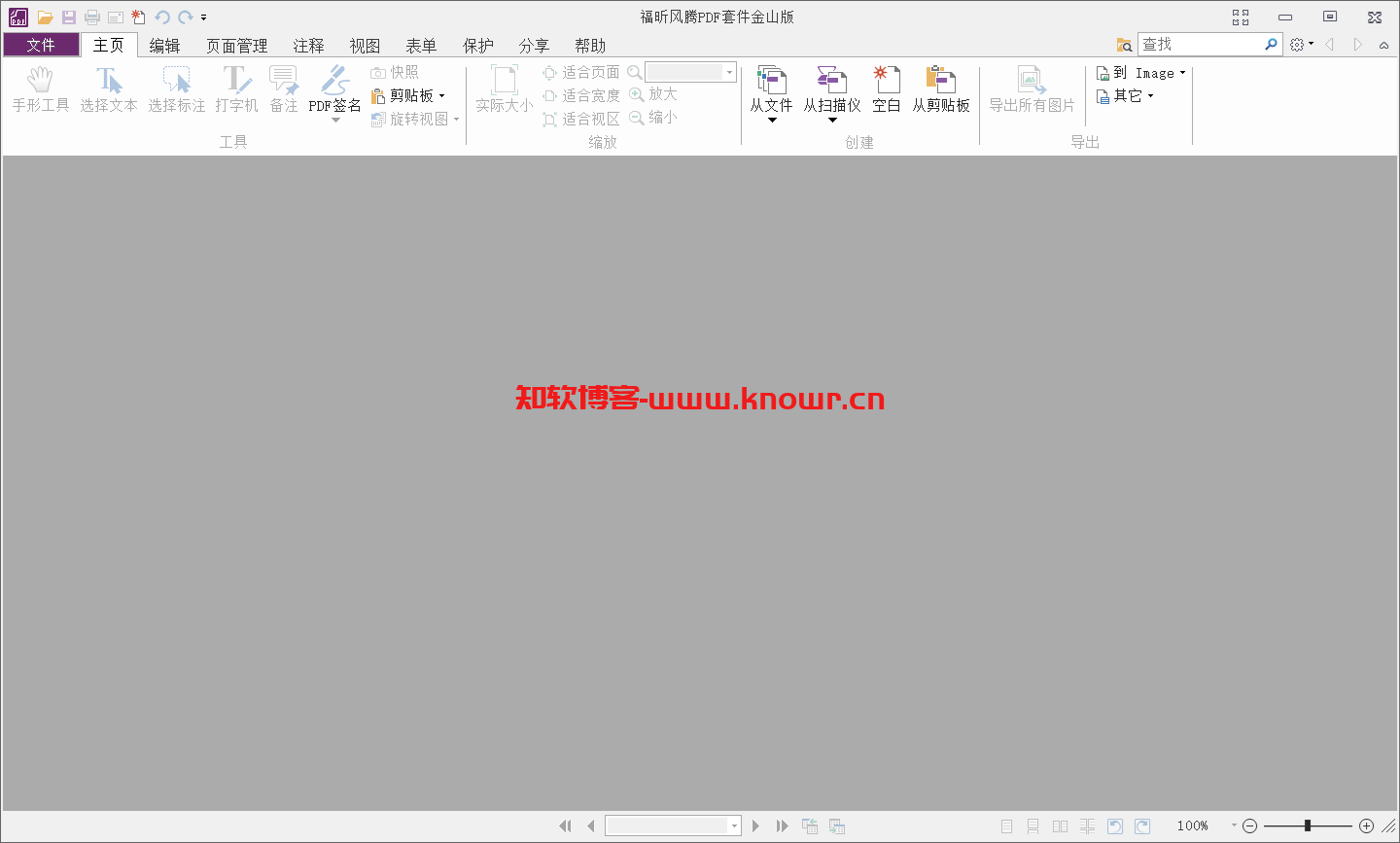Viewport: 1400px width, 843px height.
Task: Choose 适合页面 zoom option
Action: (581, 73)
